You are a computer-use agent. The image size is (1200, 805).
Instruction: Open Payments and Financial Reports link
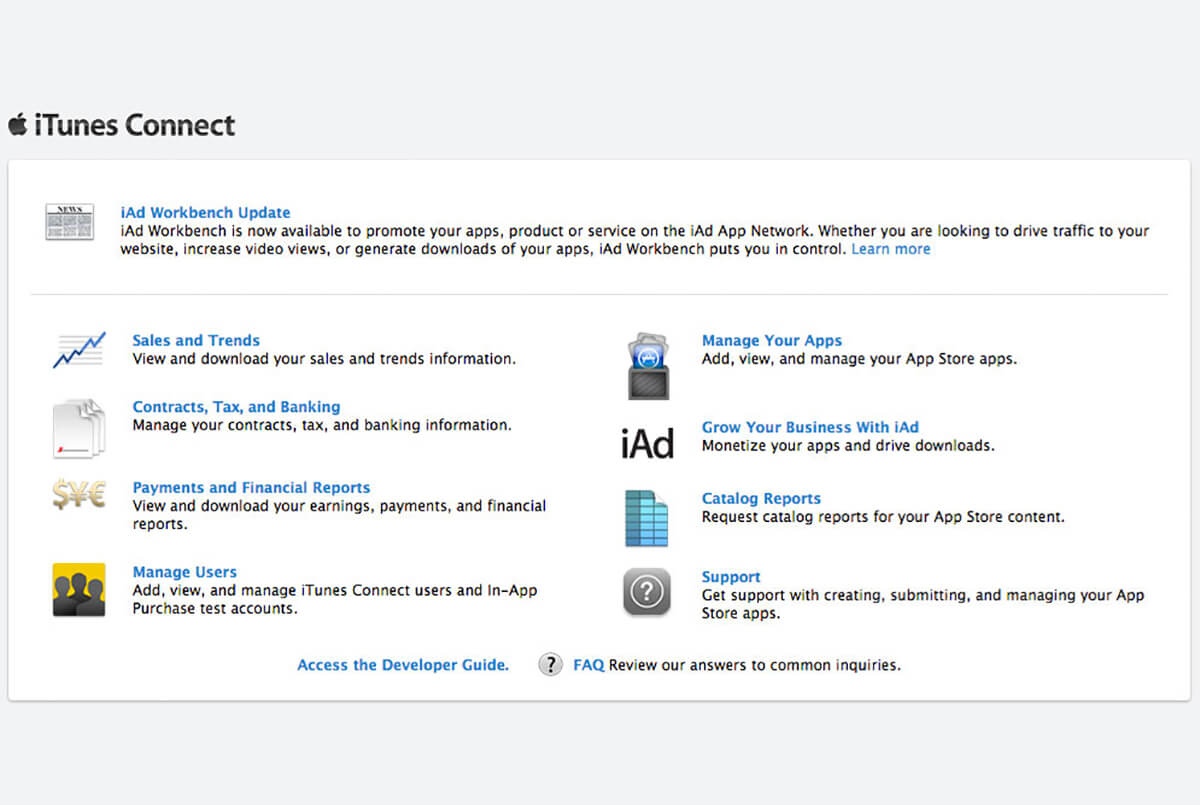click(251, 488)
